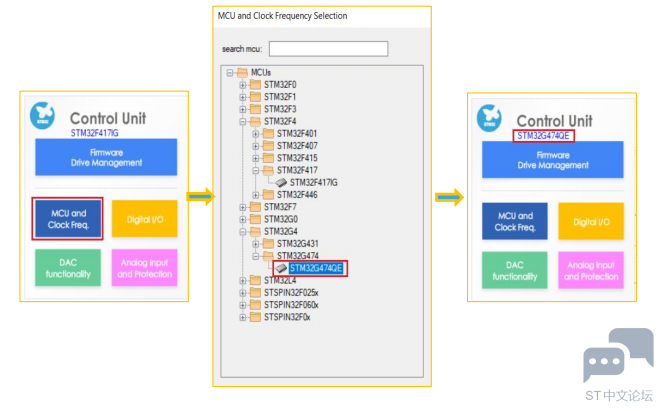The height and width of the screenshot is (411, 662).
Task: Click the STM32F407 folder icon
Action: tap(269, 146)
